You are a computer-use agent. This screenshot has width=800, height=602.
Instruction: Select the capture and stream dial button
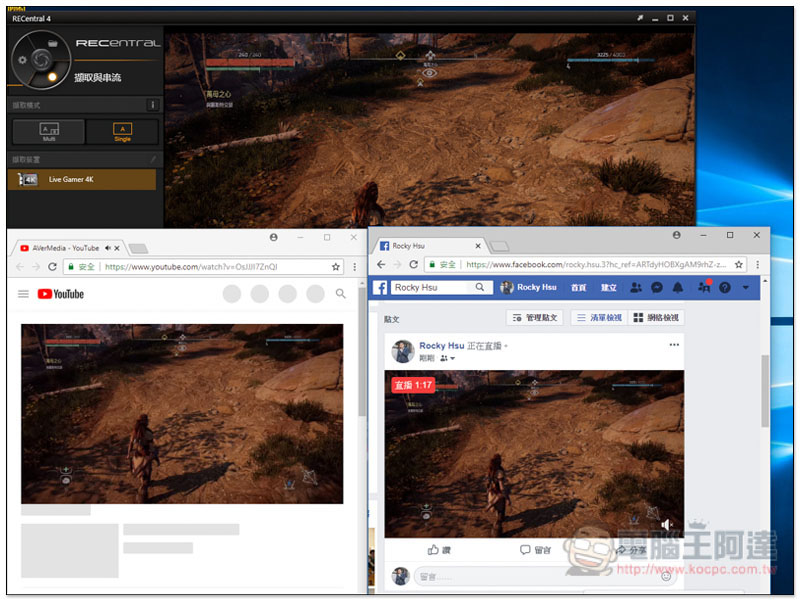(52, 77)
